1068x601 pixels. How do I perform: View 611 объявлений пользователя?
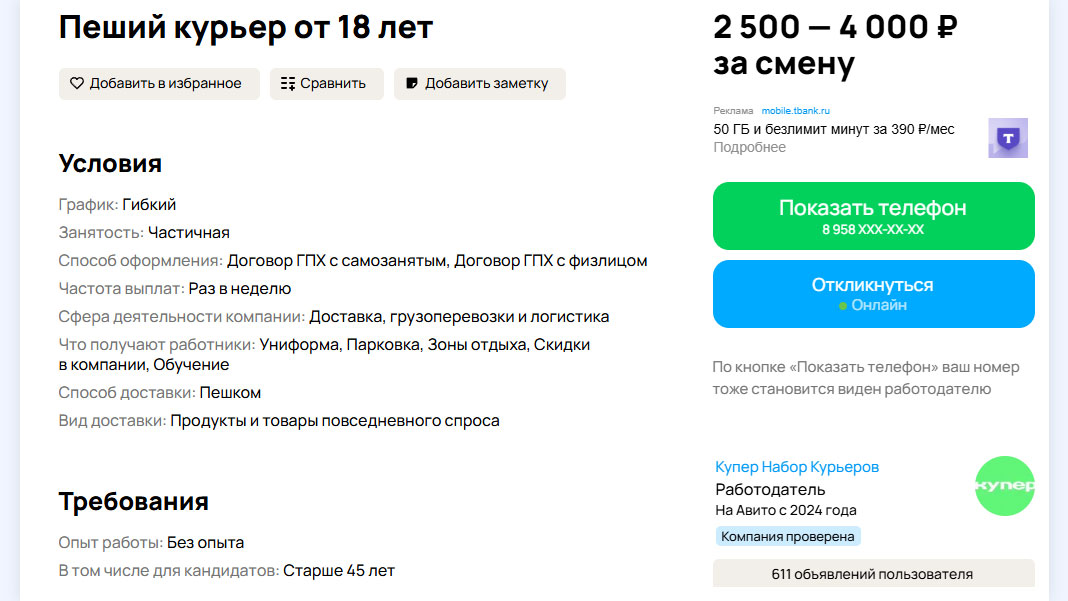[x=873, y=574]
